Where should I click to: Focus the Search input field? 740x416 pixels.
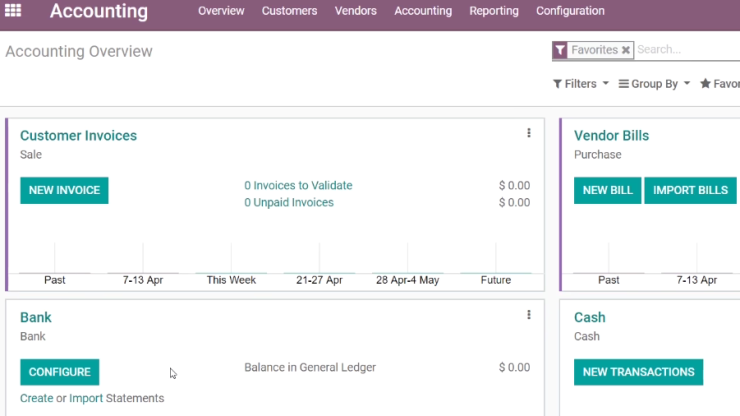(x=687, y=50)
